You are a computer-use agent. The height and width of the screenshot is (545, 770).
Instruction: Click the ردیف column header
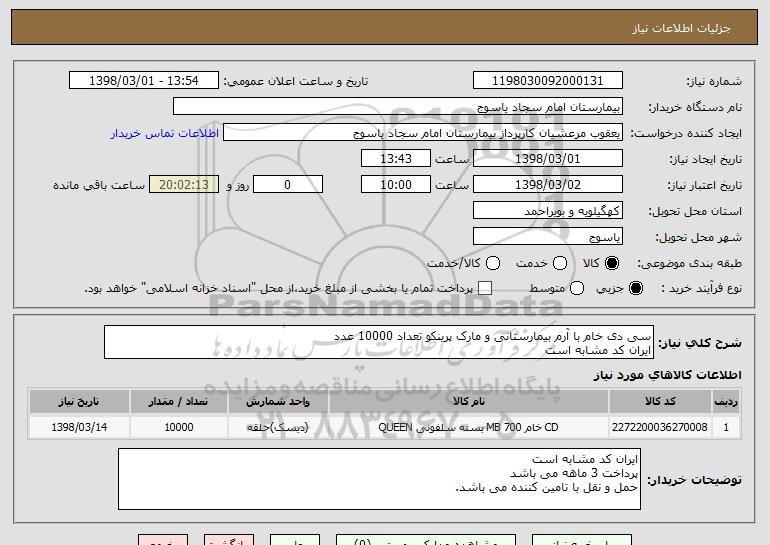tap(726, 402)
